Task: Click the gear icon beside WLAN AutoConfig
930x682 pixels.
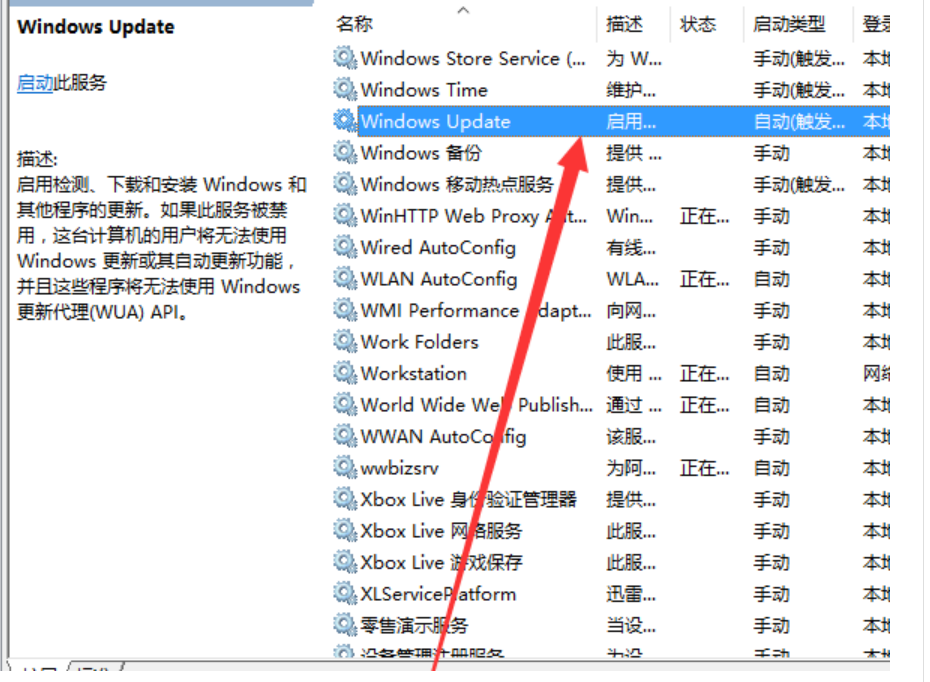Action: (345, 278)
